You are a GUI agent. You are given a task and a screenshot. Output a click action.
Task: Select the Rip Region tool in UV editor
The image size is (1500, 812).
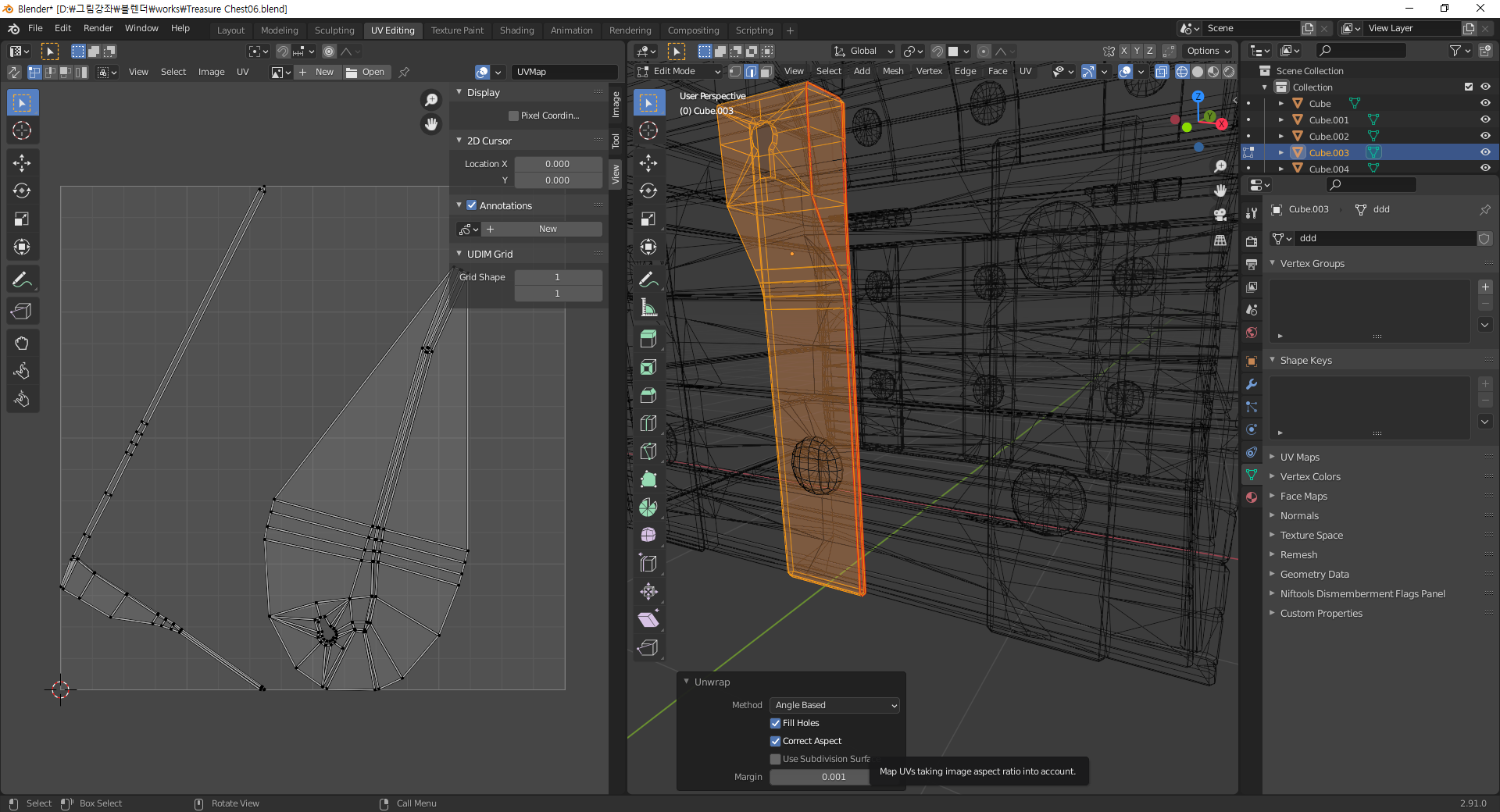pos(22,311)
